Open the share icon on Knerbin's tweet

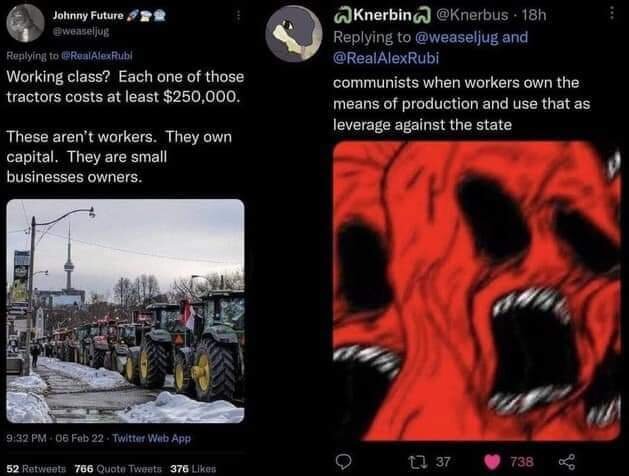click(x=567, y=462)
